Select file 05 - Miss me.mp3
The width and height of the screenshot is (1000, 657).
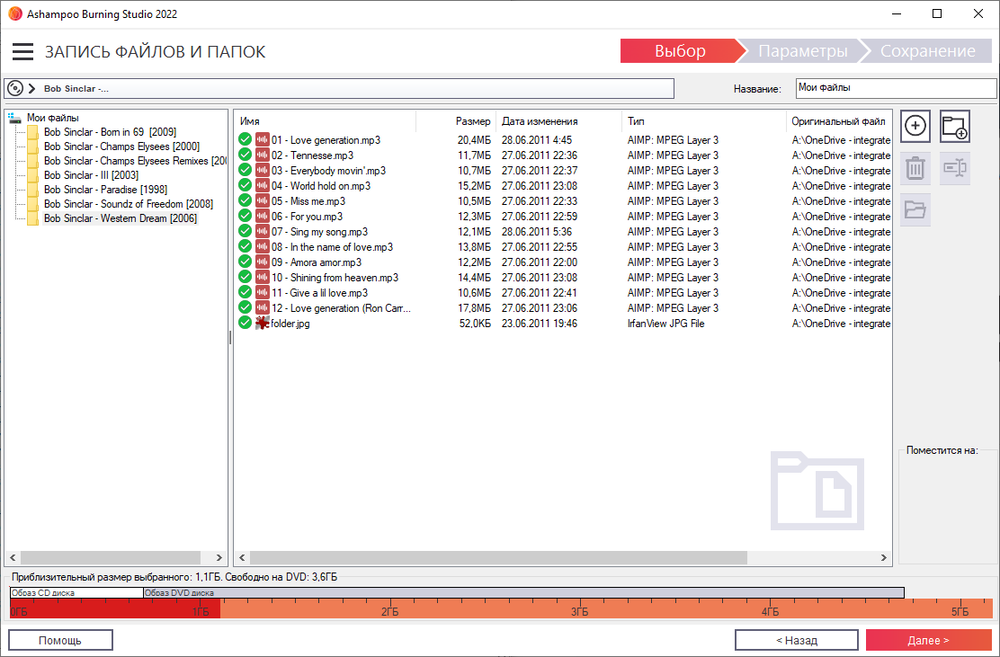coord(308,201)
